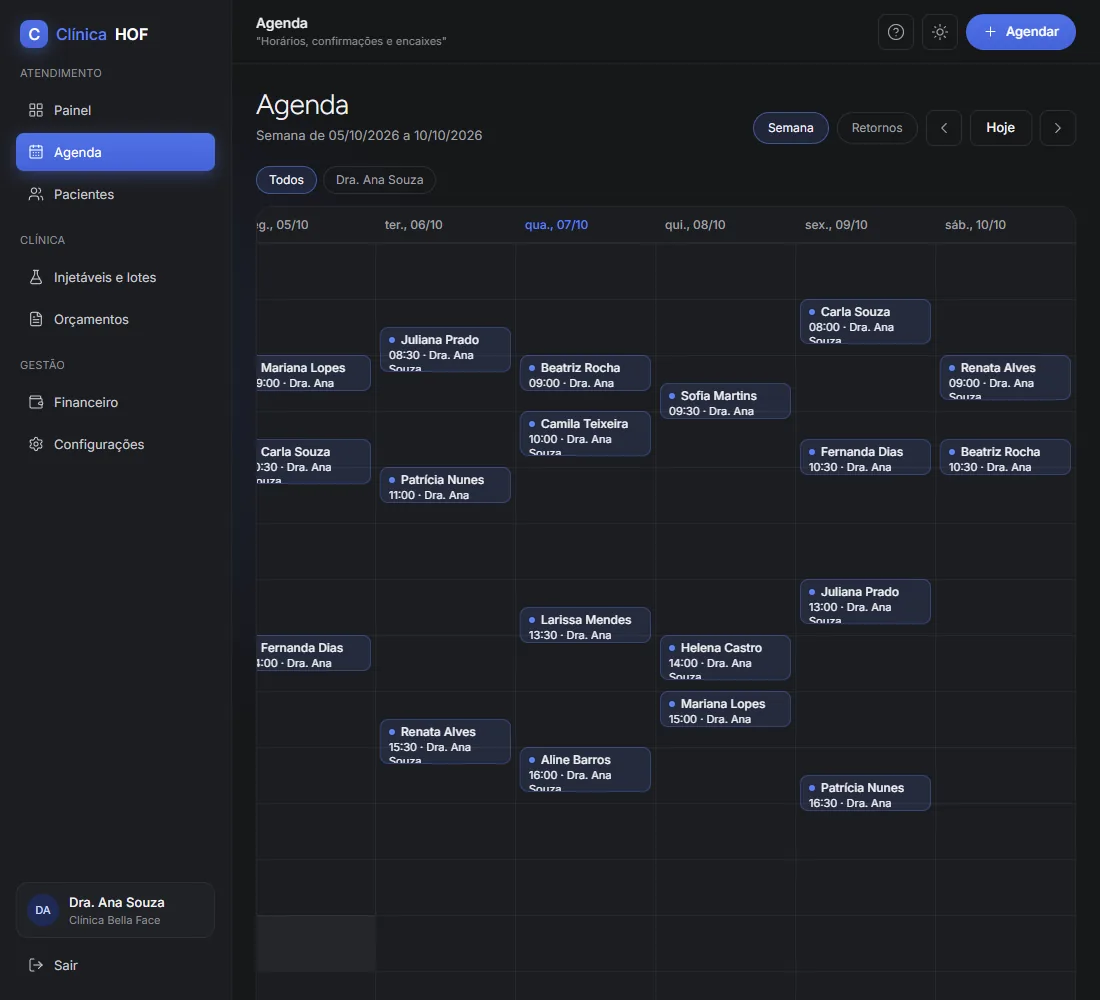Toggle light theme with the sun icon

(940, 32)
